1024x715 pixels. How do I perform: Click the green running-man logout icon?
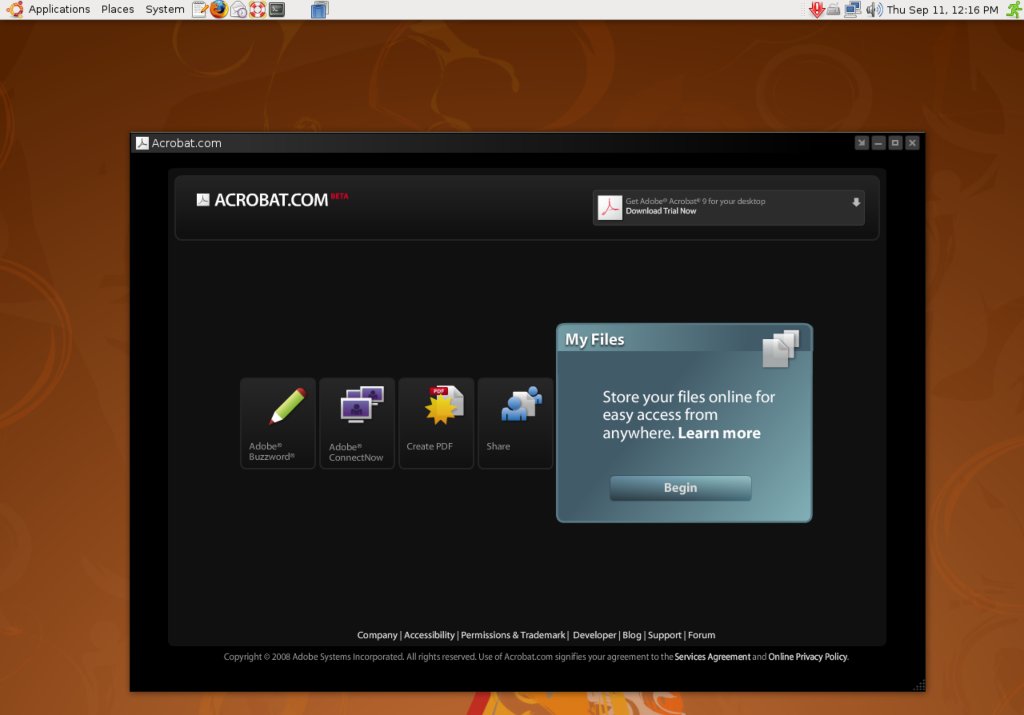1014,9
